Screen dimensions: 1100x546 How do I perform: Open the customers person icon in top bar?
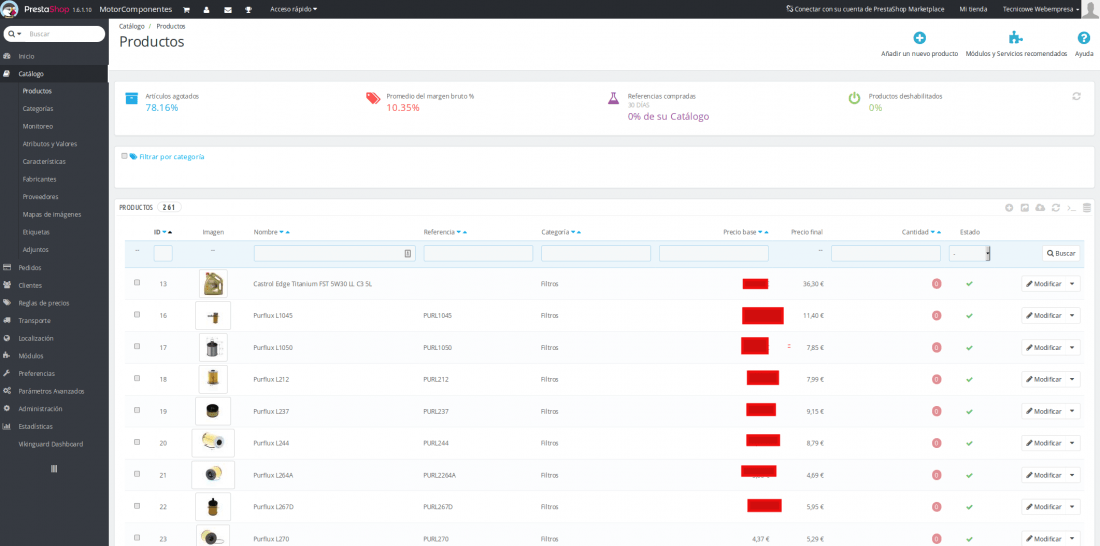[206, 10]
